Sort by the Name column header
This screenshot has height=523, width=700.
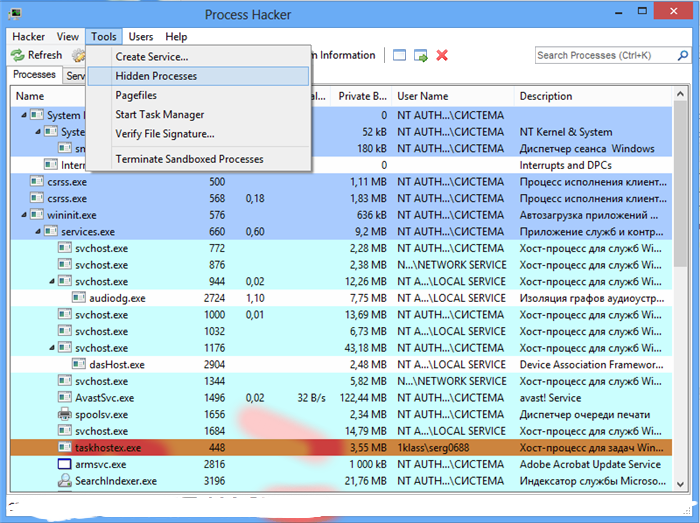[48, 96]
